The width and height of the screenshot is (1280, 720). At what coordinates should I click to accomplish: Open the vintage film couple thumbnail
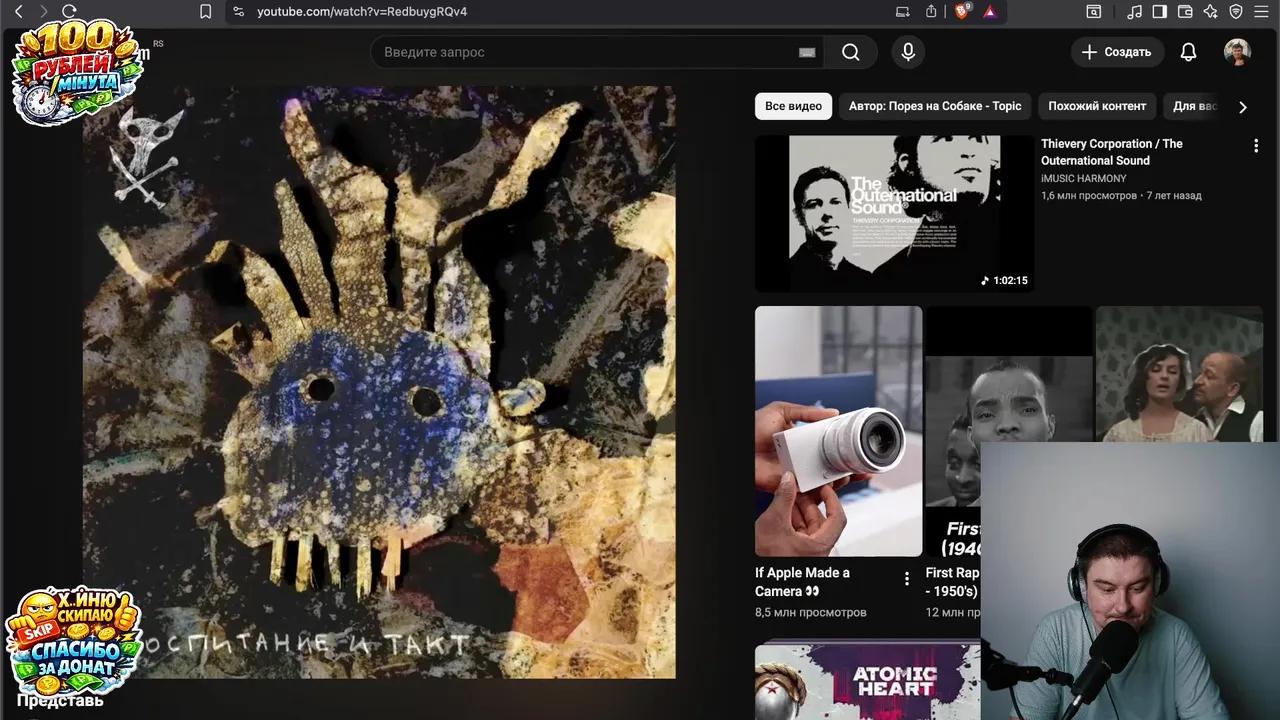(x=1179, y=374)
